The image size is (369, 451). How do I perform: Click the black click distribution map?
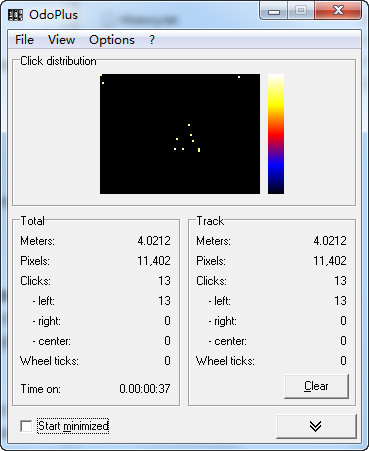[180, 134]
